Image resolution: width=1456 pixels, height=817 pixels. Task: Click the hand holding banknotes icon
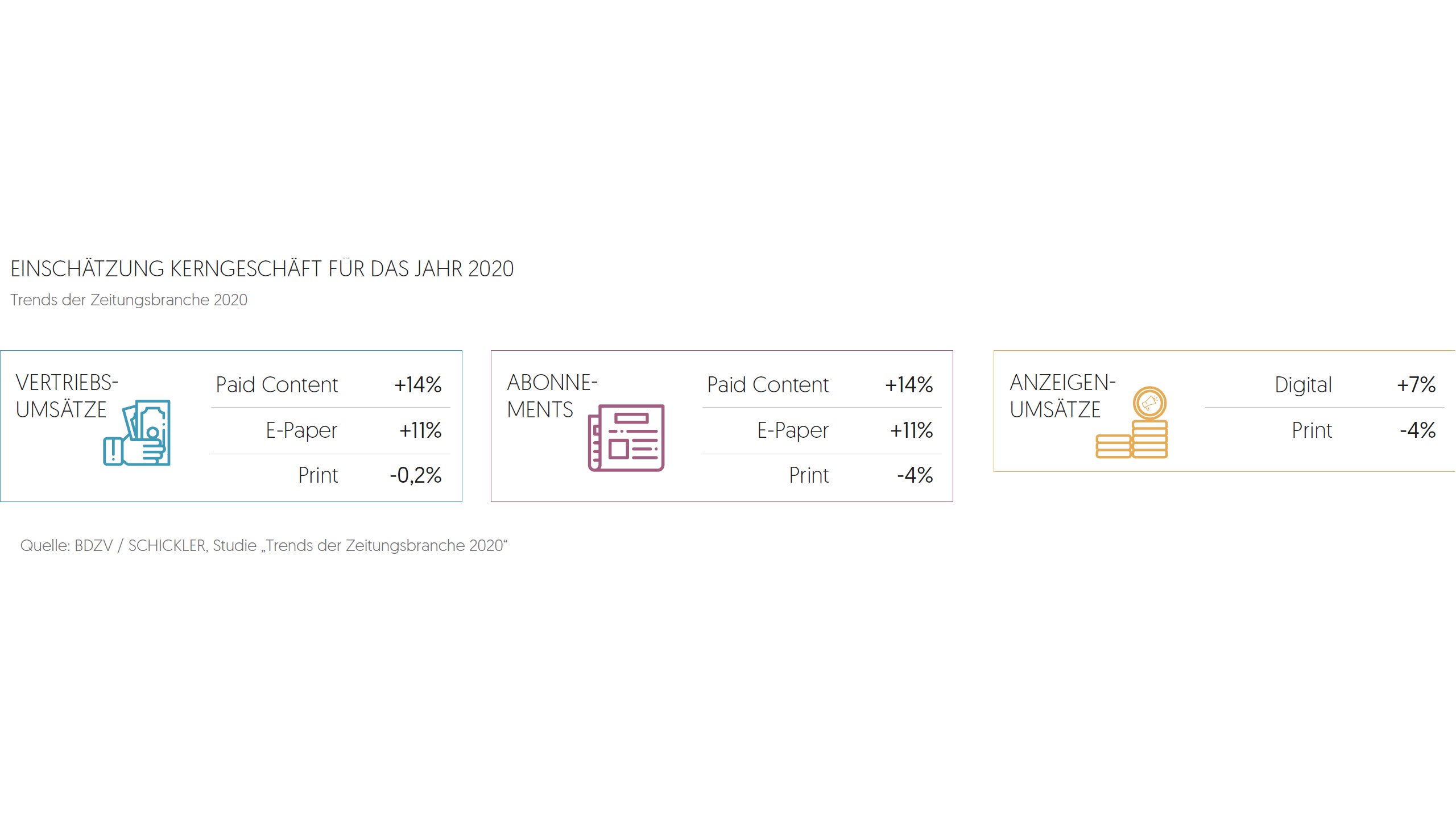coord(137,433)
